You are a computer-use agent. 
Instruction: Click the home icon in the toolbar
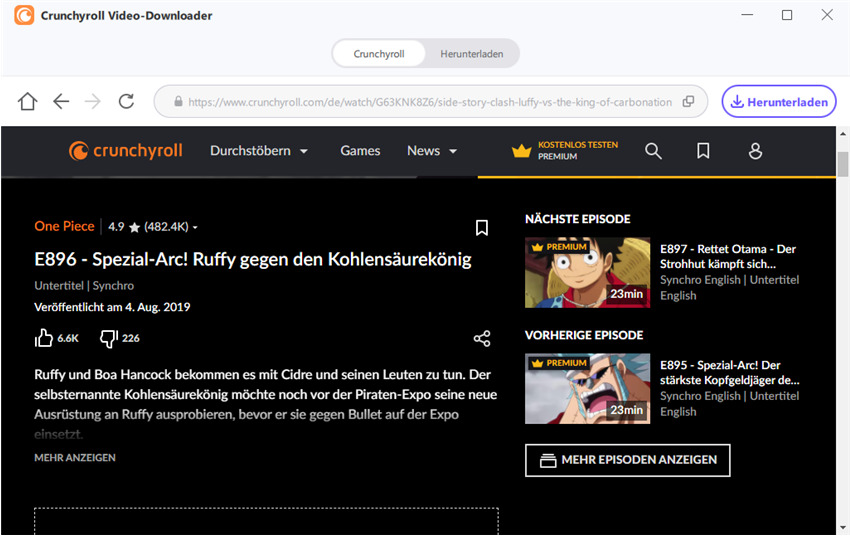[28, 101]
